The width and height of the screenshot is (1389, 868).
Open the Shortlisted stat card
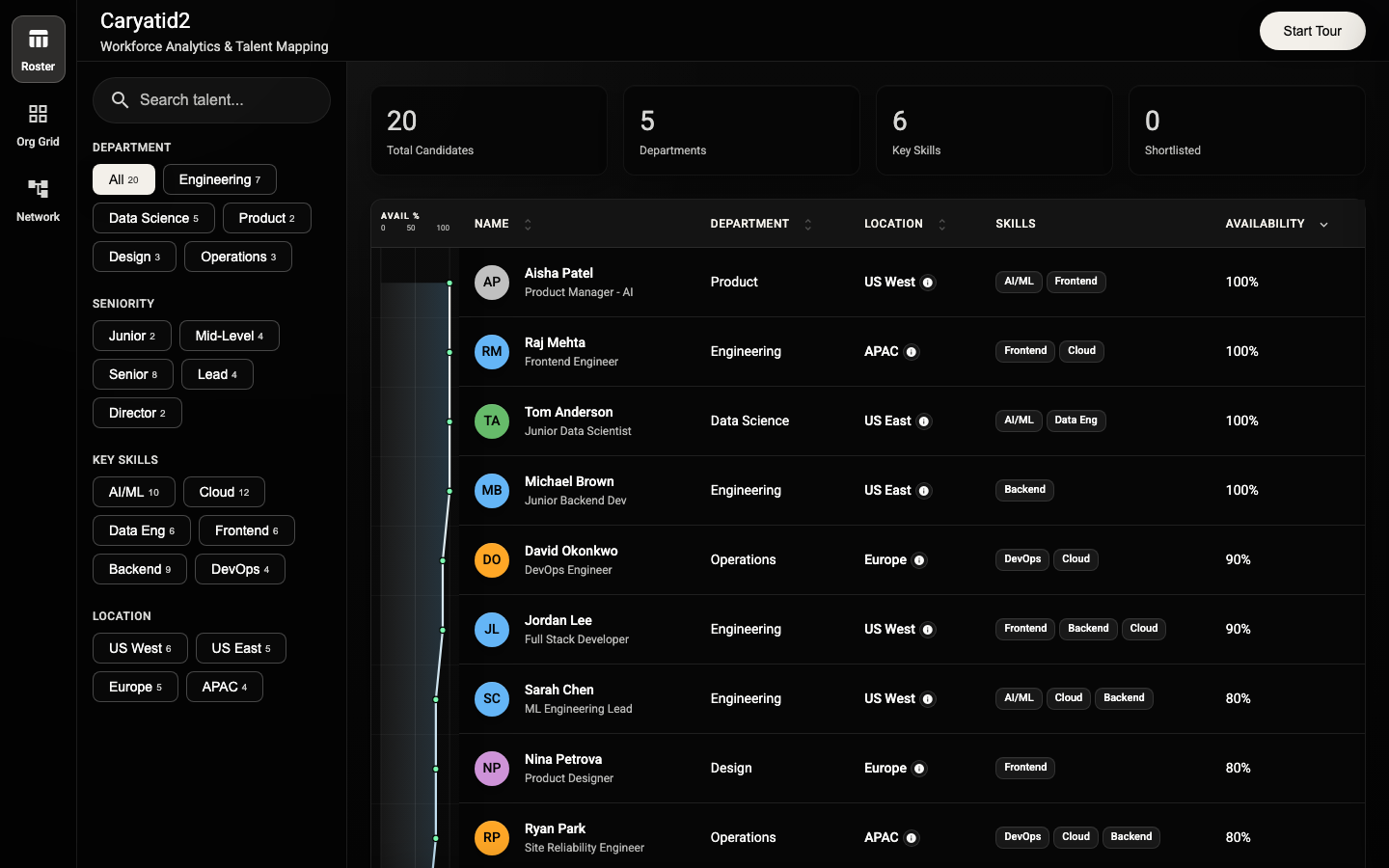pos(1247,130)
